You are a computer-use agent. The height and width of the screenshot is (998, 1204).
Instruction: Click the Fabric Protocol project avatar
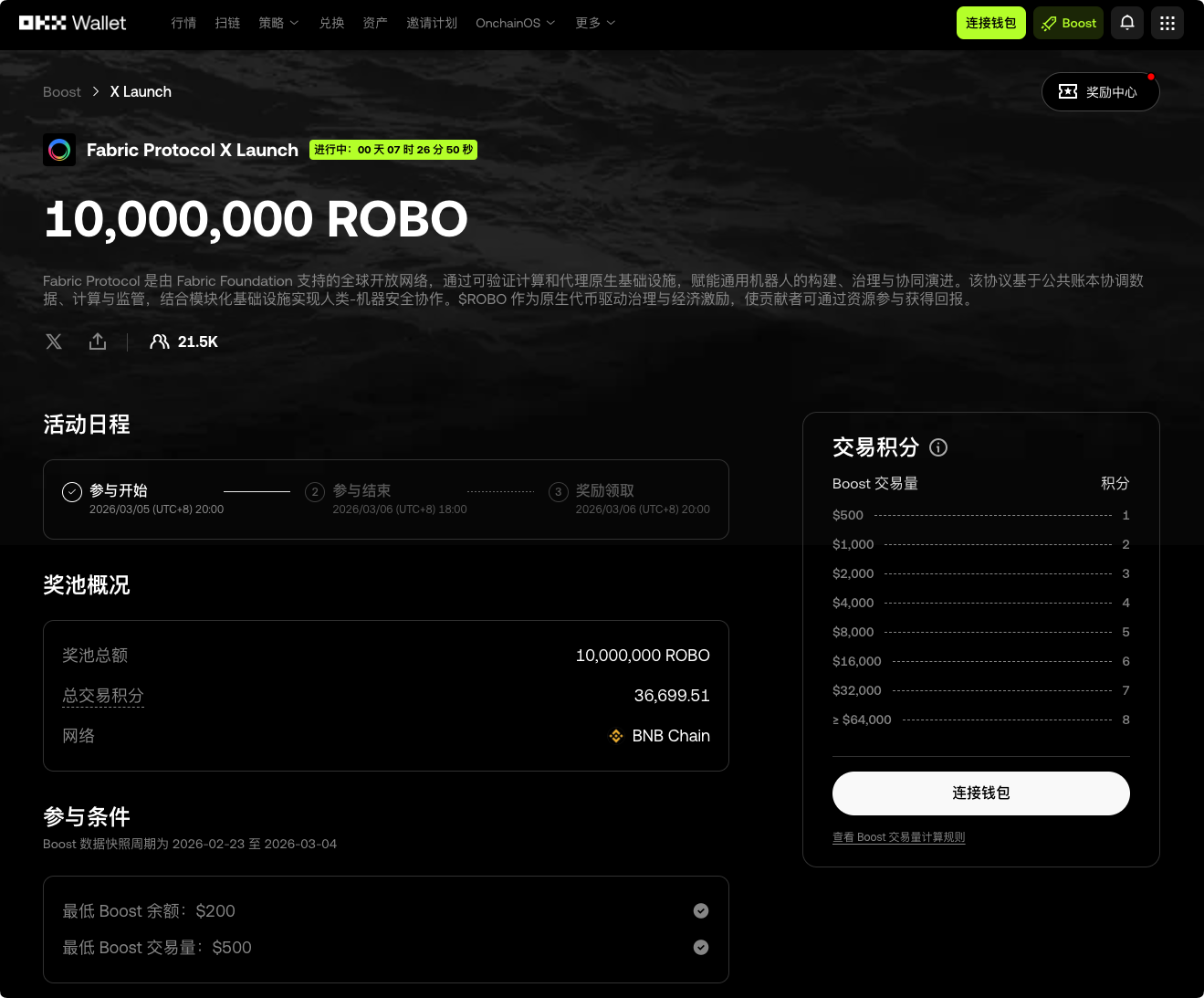tap(59, 150)
